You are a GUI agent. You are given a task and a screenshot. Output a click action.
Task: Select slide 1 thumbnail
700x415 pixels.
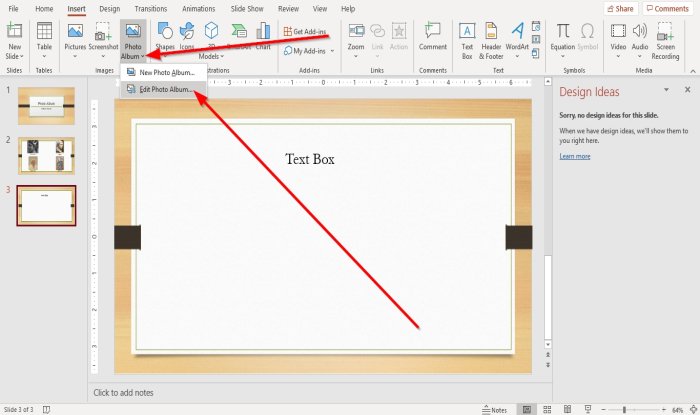coord(46,106)
